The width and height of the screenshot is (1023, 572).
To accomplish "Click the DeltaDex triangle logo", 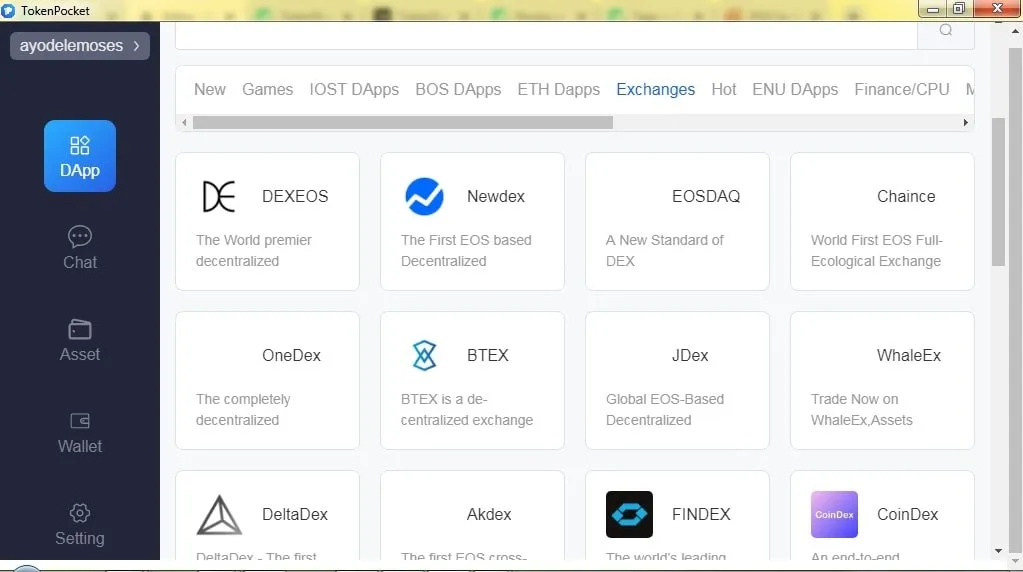I will pos(219,515).
